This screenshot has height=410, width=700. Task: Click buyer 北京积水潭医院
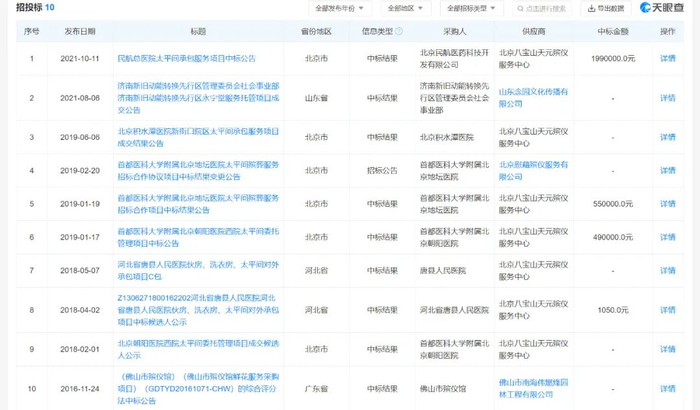point(446,137)
